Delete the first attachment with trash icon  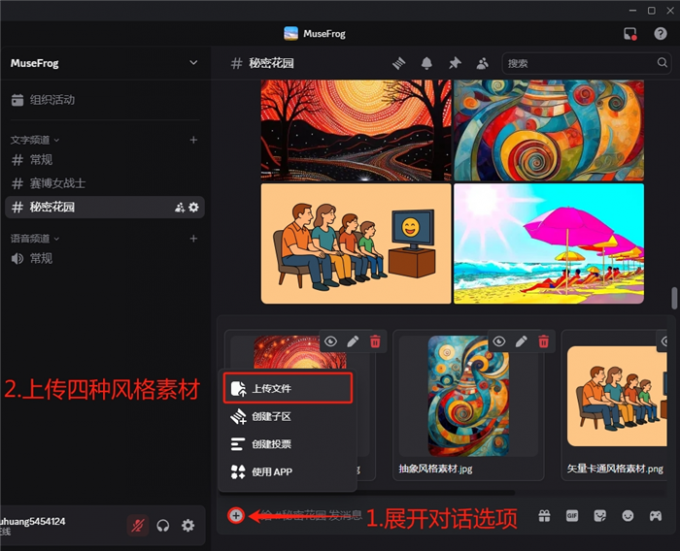pos(375,342)
